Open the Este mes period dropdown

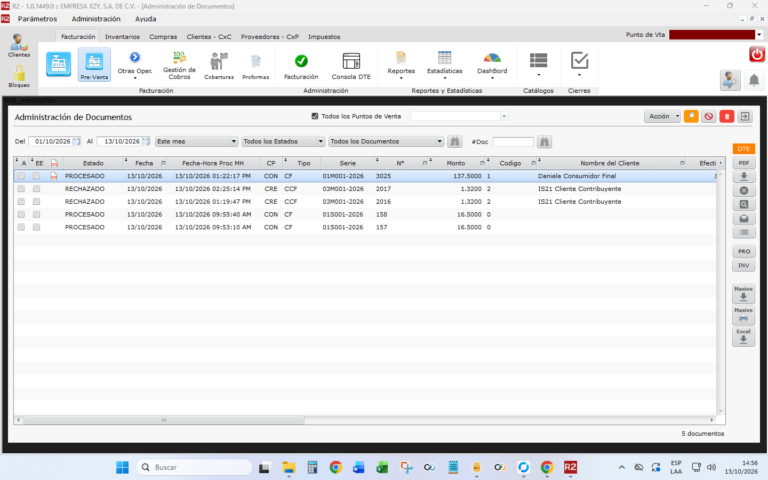pos(196,142)
